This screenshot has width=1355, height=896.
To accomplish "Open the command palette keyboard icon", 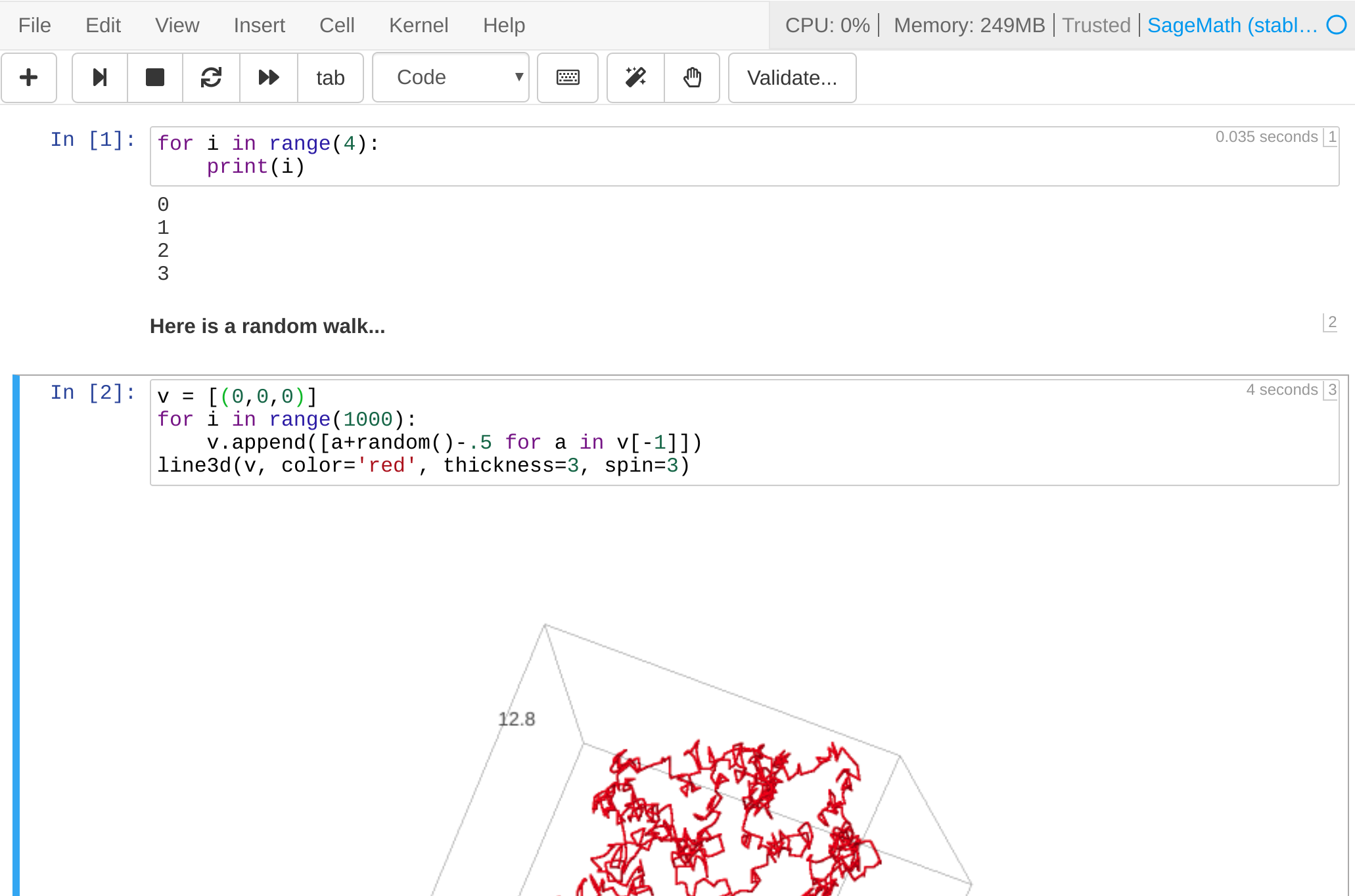I will (x=568, y=78).
